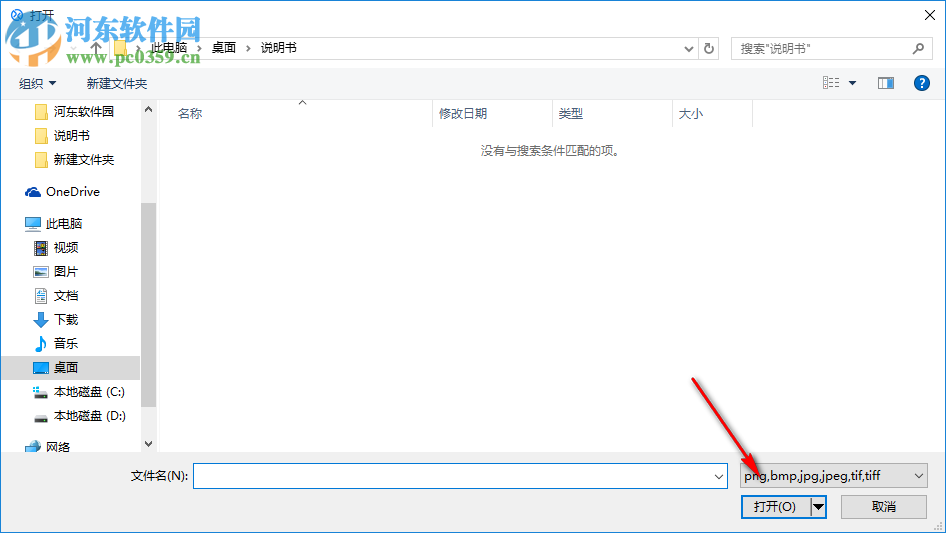Click the 此电脑 breadcrumb in the address bar

tap(169, 48)
